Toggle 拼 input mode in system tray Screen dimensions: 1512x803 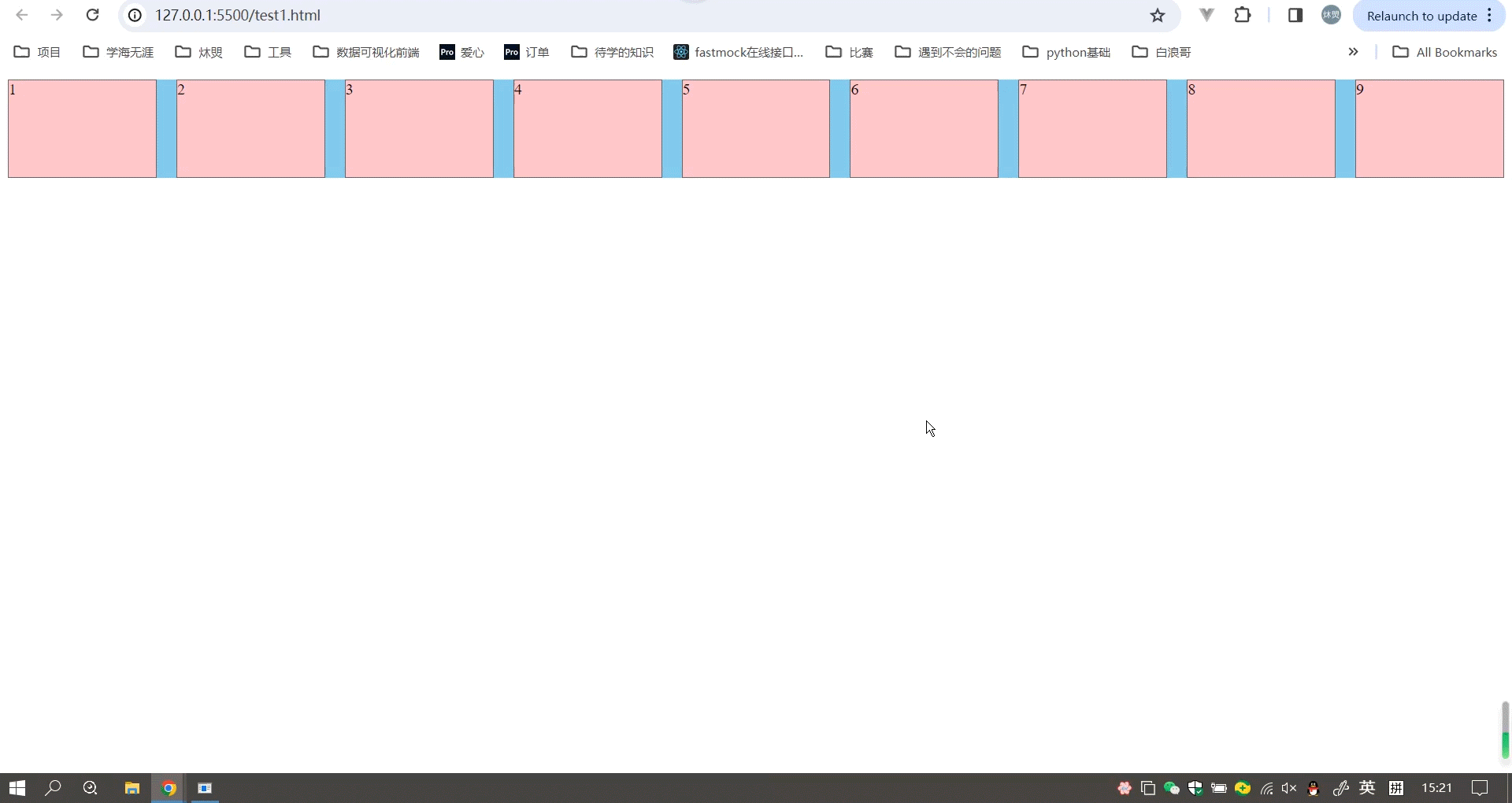pos(1396,788)
